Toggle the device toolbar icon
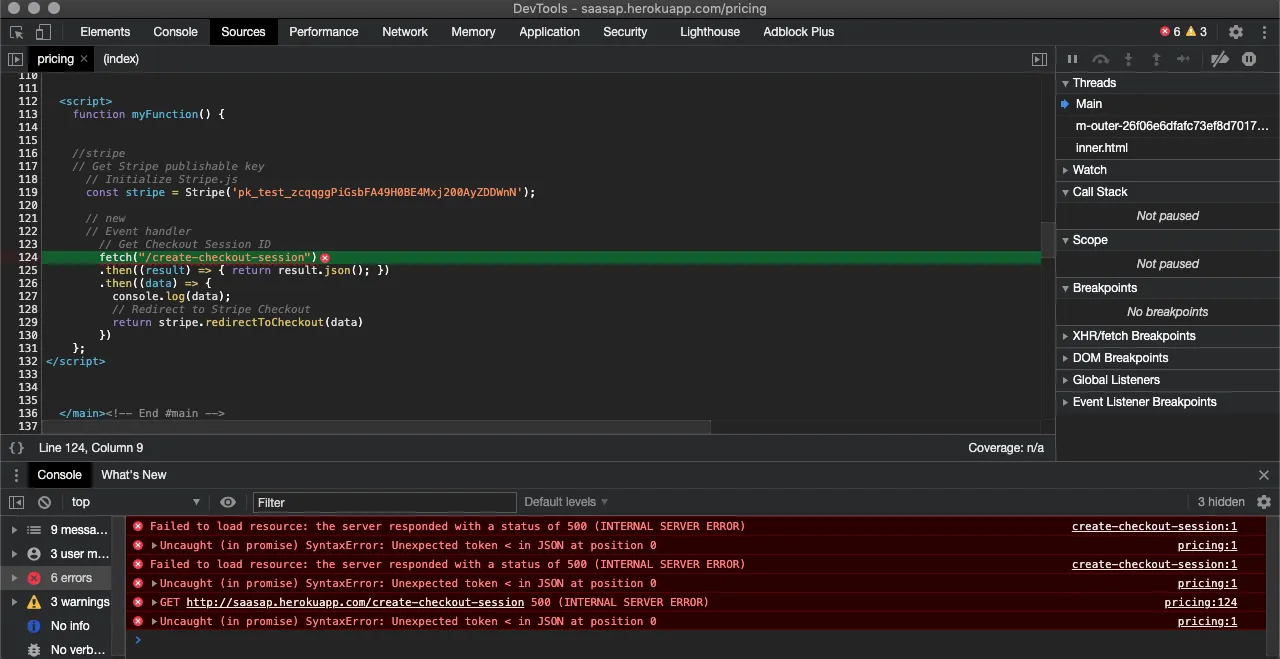This screenshot has width=1280, height=659. tap(45, 32)
